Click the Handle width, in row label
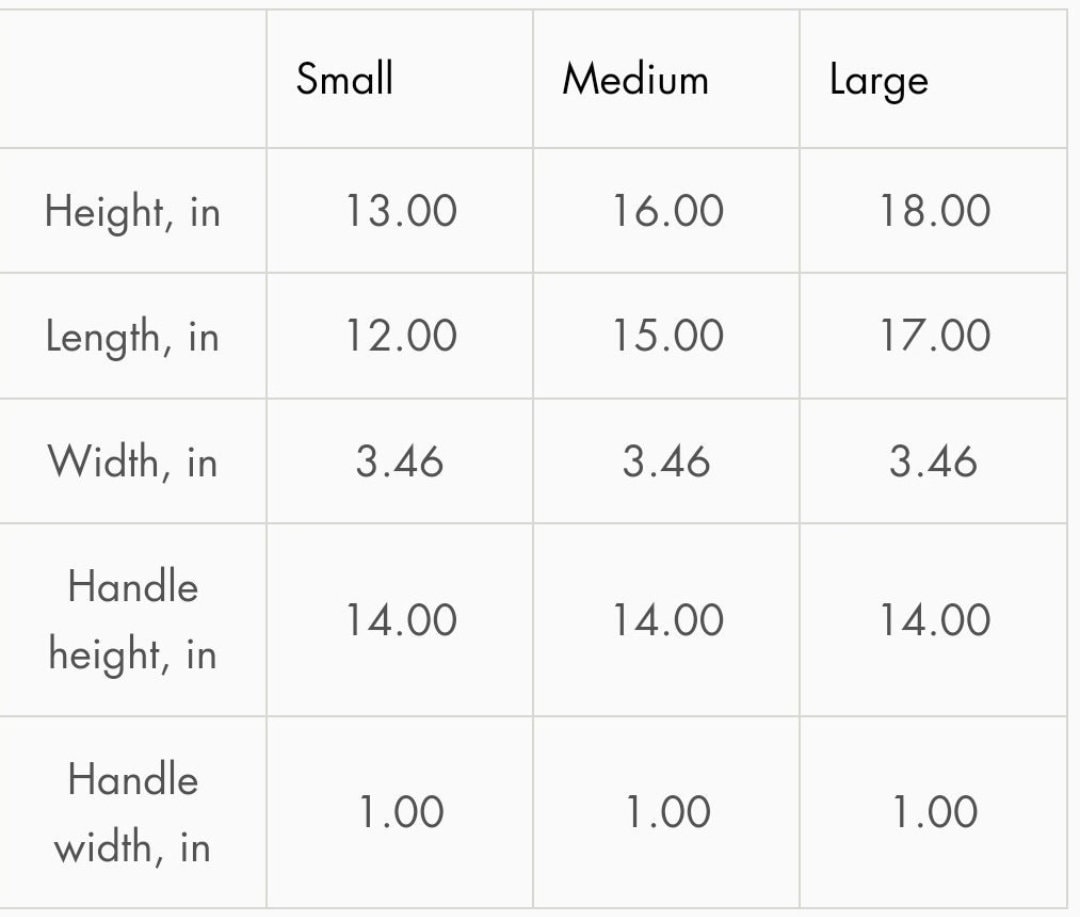This screenshot has height=917, width=1080. point(132,813)
